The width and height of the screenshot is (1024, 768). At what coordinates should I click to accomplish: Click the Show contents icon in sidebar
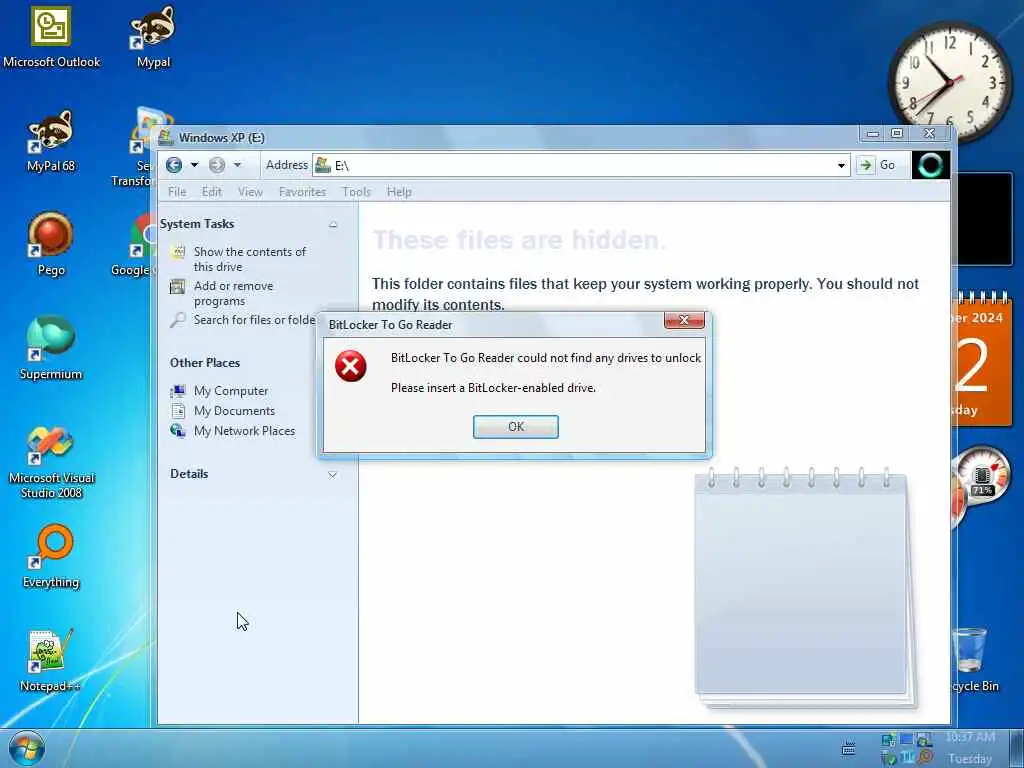click(x=177, y=251)
